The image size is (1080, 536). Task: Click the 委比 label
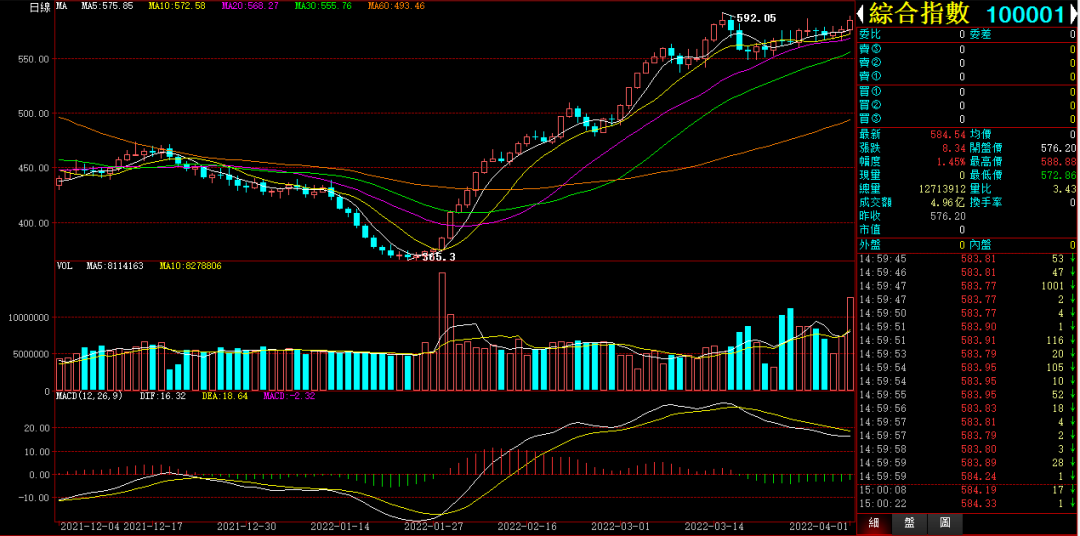click(x=869, y=34)
